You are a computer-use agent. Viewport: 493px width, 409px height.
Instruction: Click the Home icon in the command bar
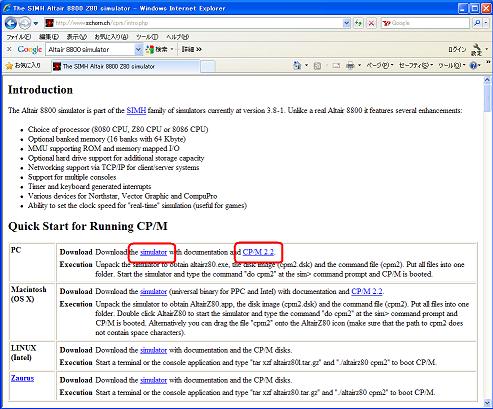pos(296,66)
